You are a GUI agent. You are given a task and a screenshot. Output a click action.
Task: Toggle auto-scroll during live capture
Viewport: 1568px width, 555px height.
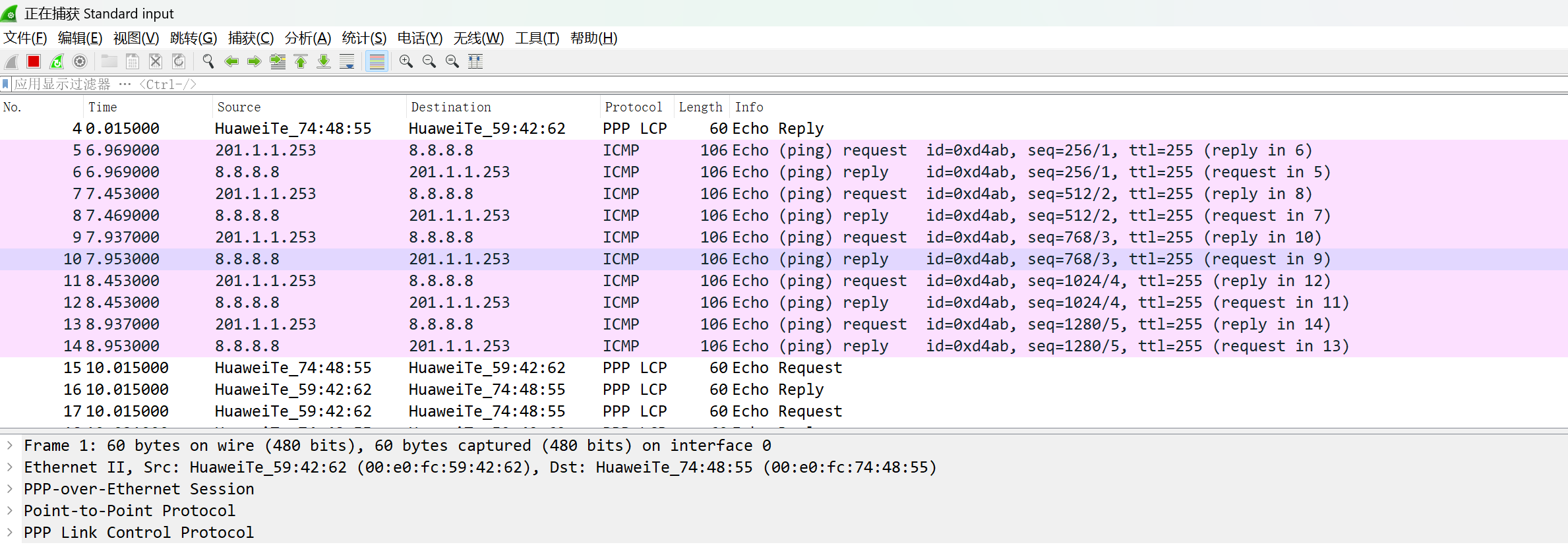(347, 61)
